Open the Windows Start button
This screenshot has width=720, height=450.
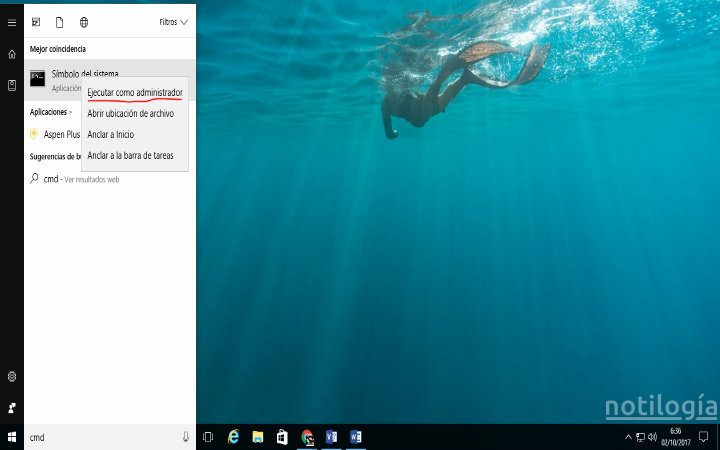coord(12,437)
